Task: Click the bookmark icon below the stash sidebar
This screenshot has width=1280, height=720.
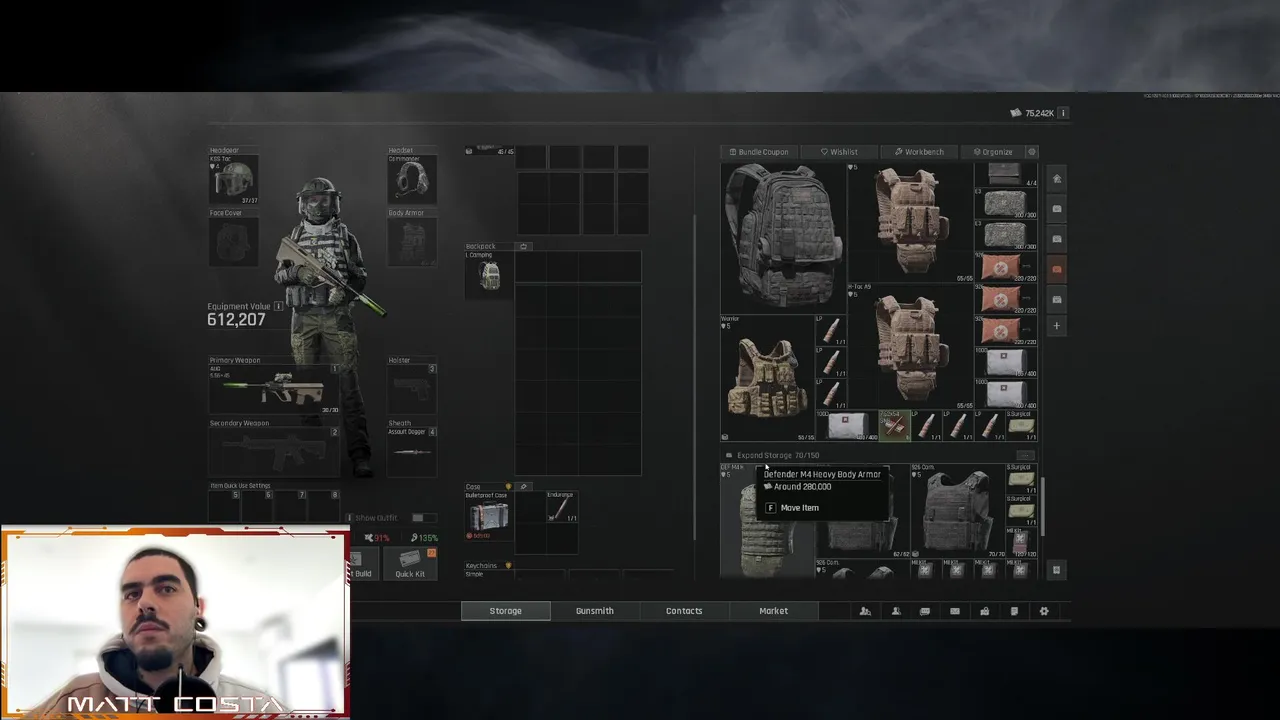Action: coord(1056,570)
